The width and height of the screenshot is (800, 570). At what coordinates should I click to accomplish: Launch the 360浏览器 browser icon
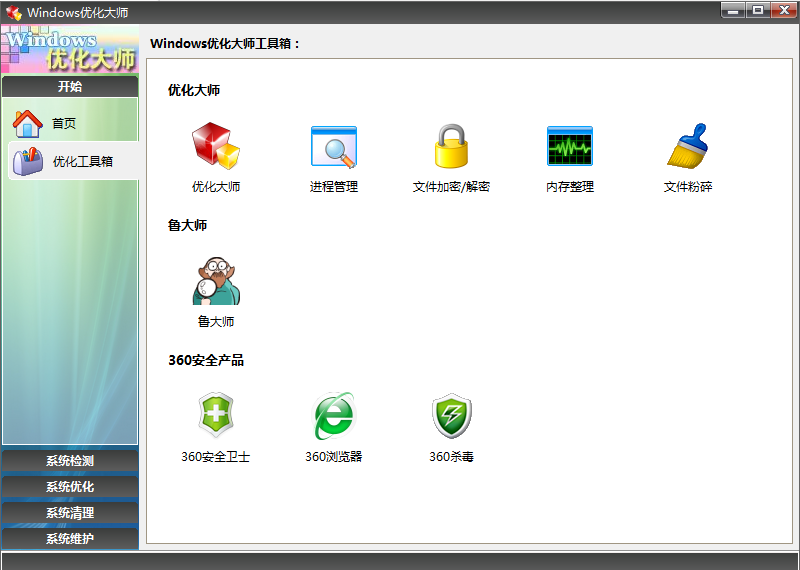click(x=333, y=416)
